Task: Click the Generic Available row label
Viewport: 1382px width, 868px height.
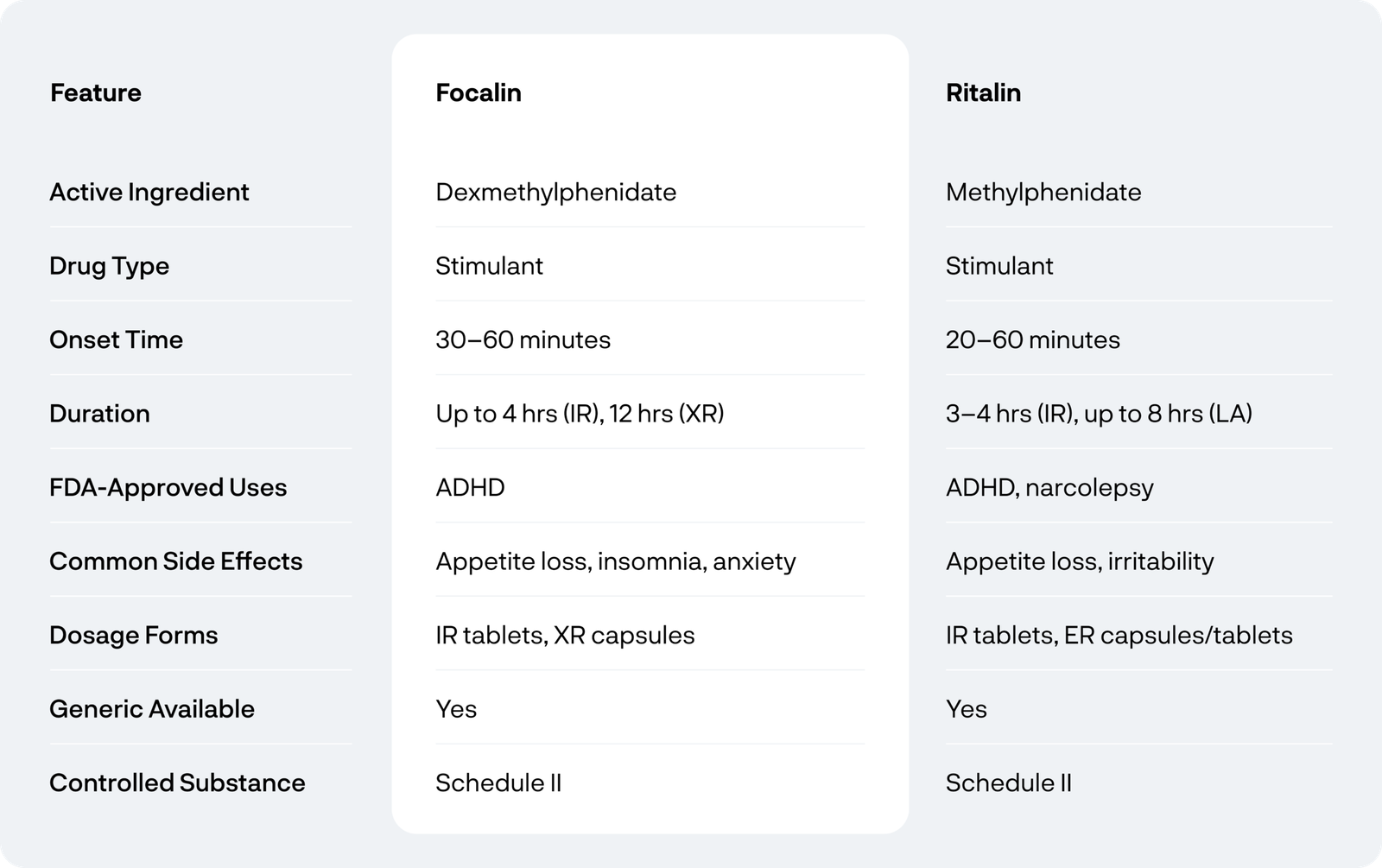Action: [x=152, y=709]
